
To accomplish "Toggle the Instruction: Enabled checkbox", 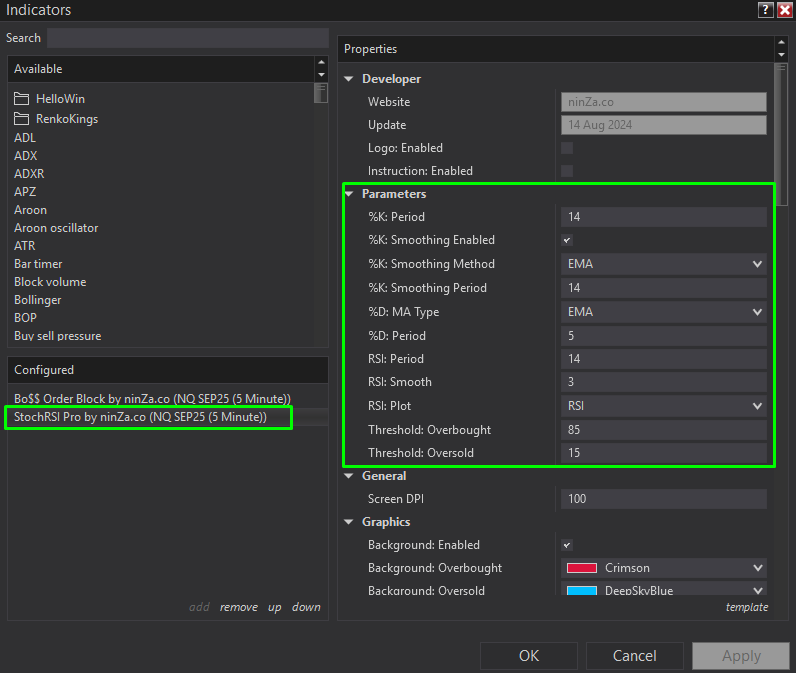I will click(x=567, y=171).
